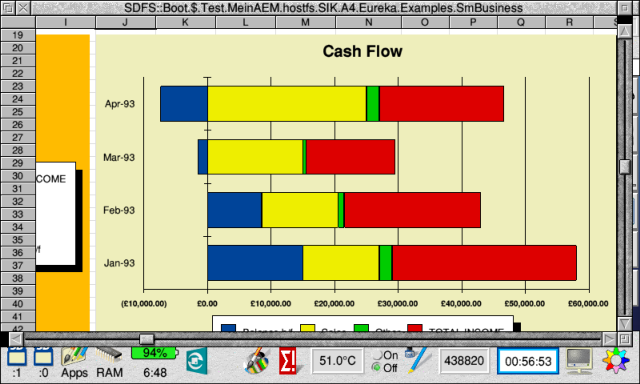The width and height of the screenshot is (640, 384).
Task: Click the 00:56:53 timer display
Action: [x=528, y=361]
